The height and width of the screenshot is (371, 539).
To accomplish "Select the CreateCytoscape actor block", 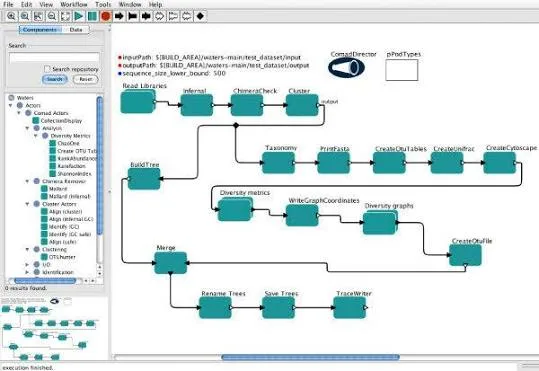I will pos(499,163).
